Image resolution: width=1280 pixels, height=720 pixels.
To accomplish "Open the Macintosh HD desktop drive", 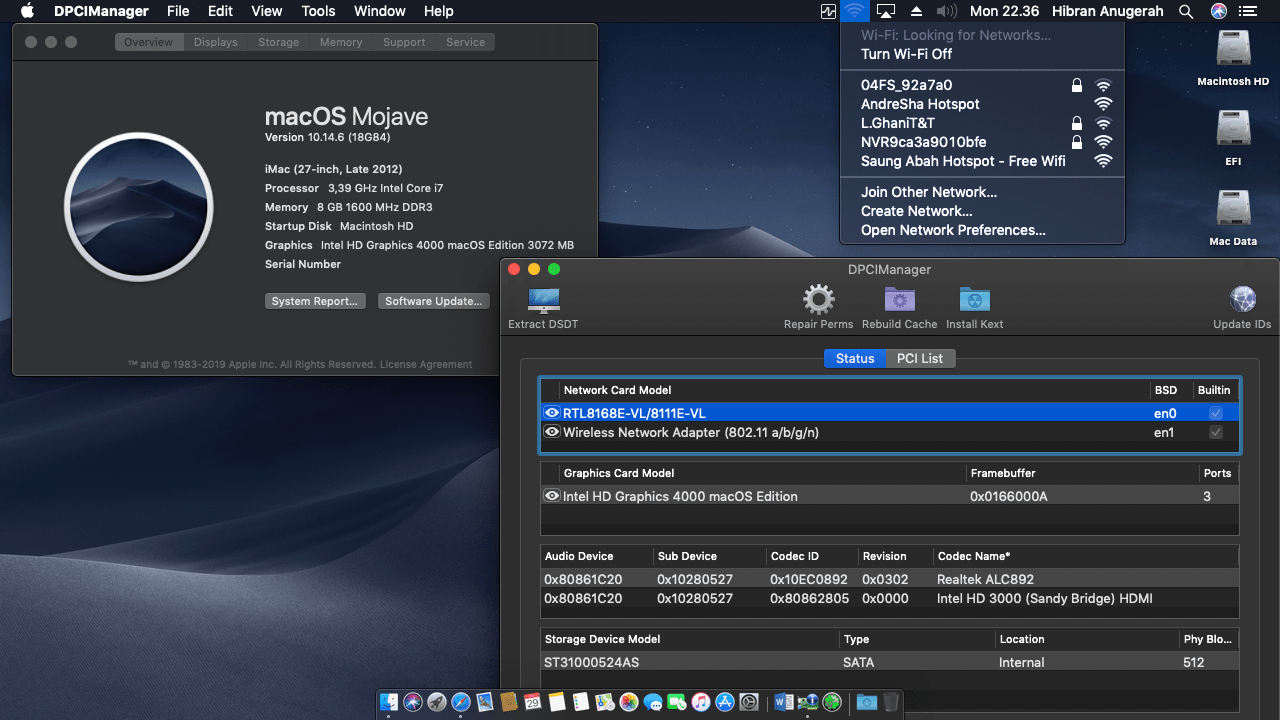I will [x=1233, y=49].
